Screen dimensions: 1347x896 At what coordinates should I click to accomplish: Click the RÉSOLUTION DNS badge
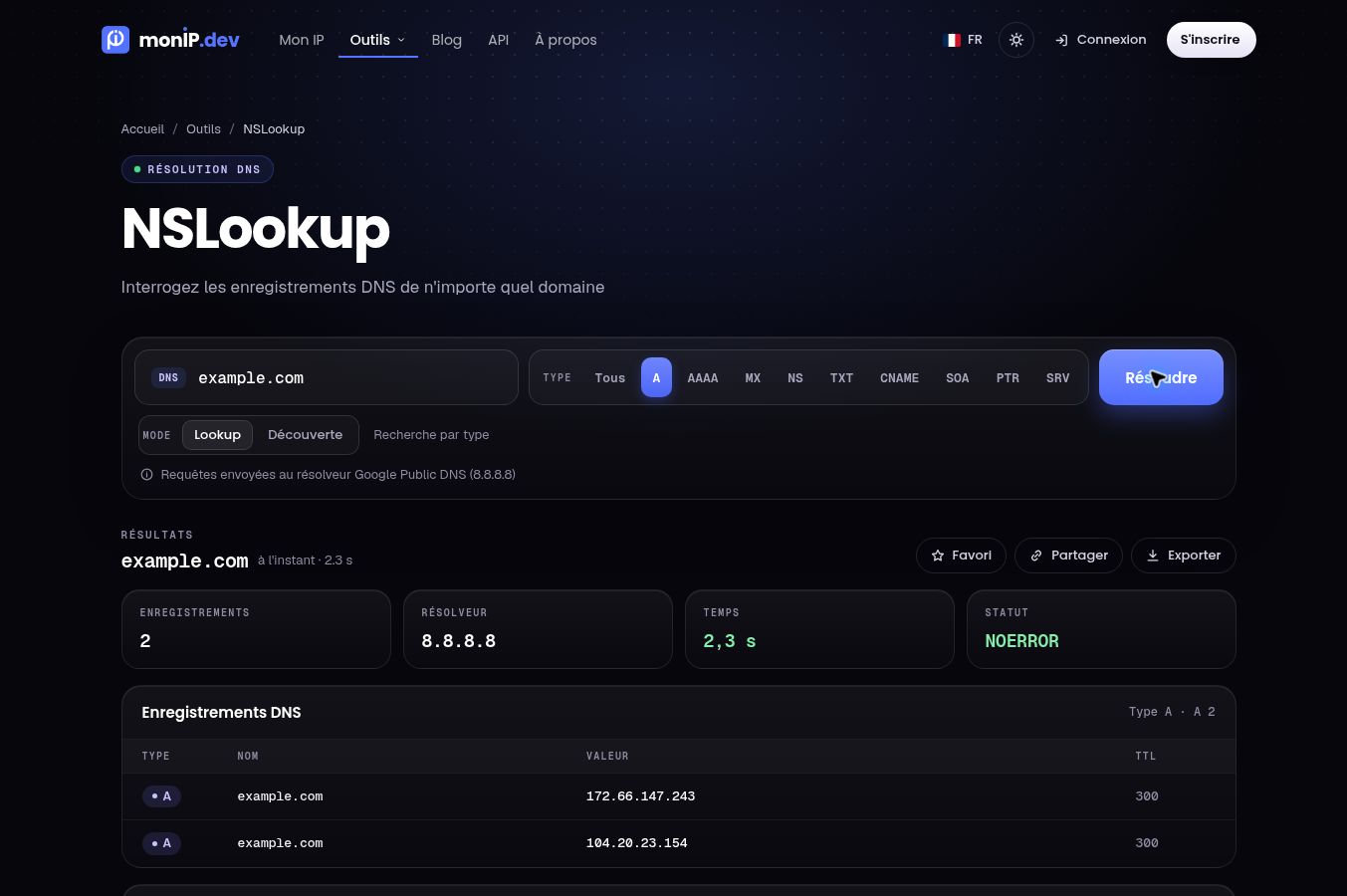tap(197, 169)
